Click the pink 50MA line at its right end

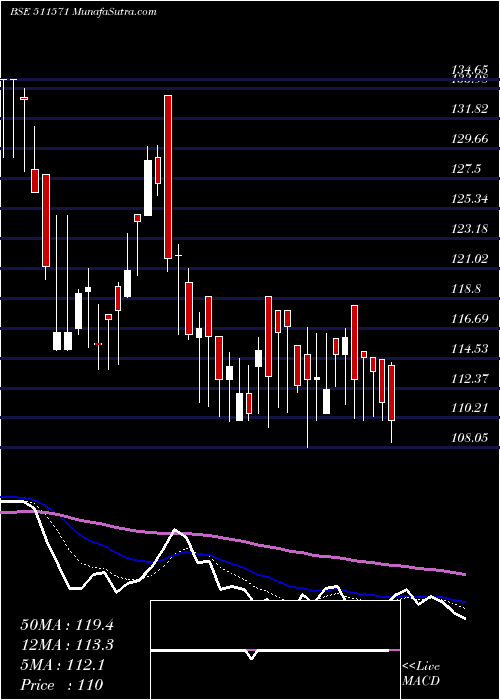click(463, 574)
